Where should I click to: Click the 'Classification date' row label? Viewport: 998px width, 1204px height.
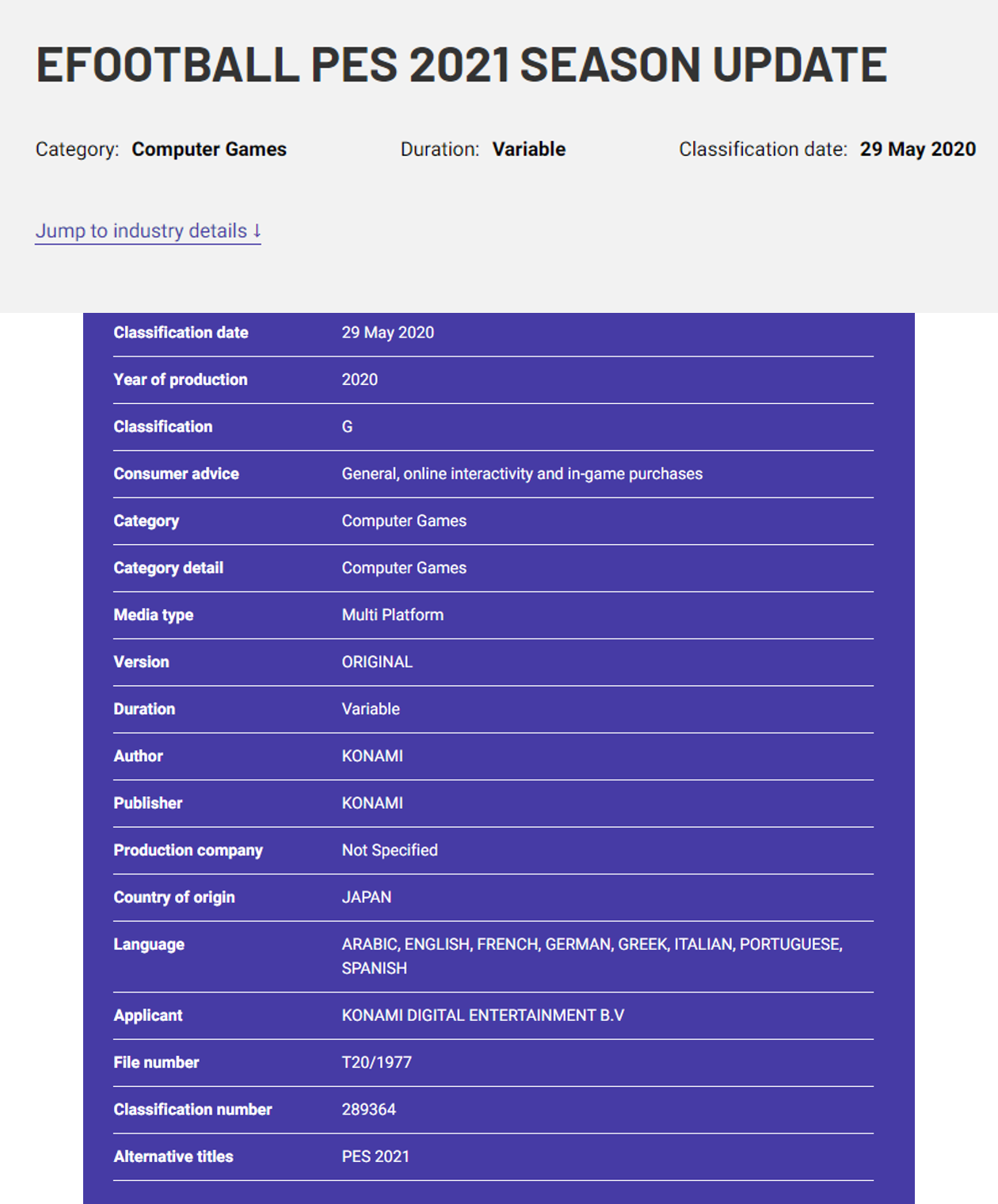point(181,333)
